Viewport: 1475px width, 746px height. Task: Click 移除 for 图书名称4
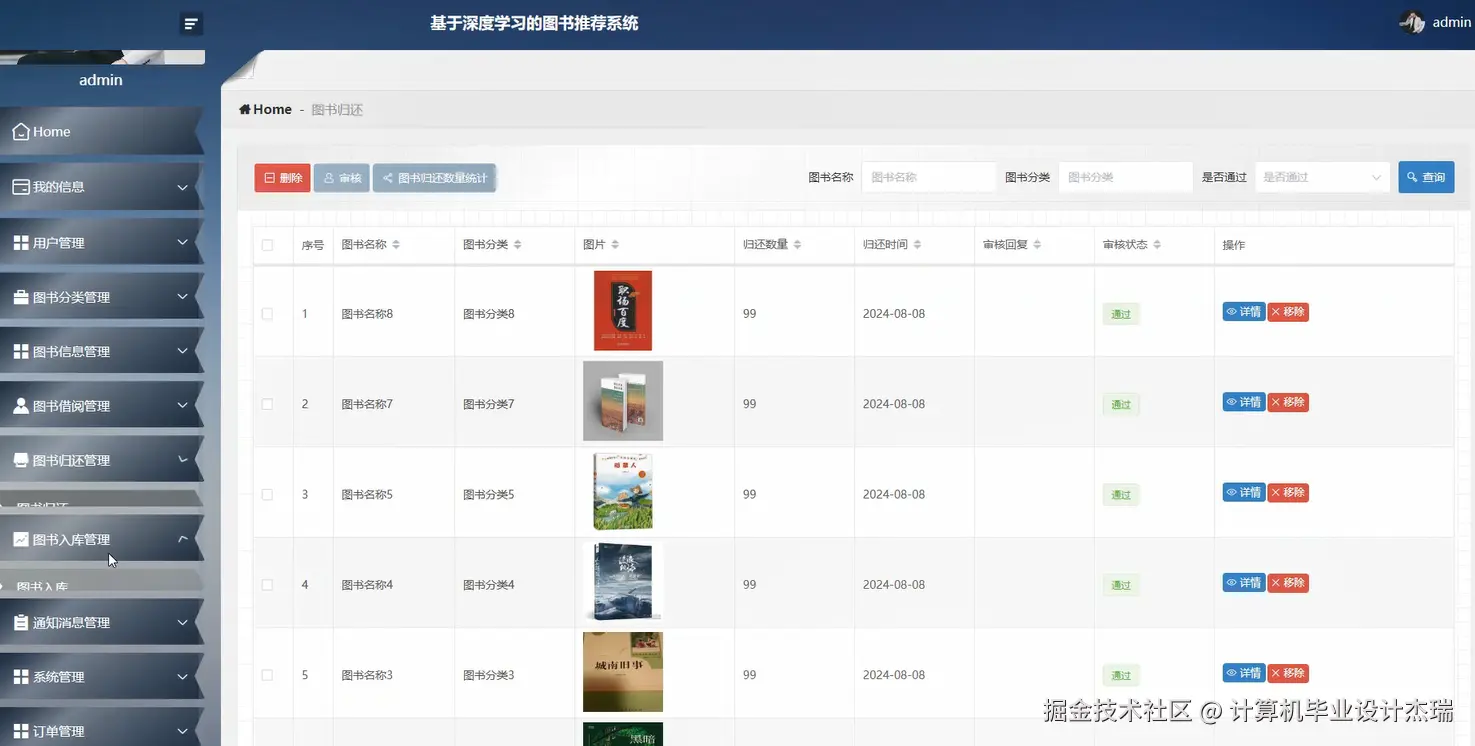pos(1288,583)
